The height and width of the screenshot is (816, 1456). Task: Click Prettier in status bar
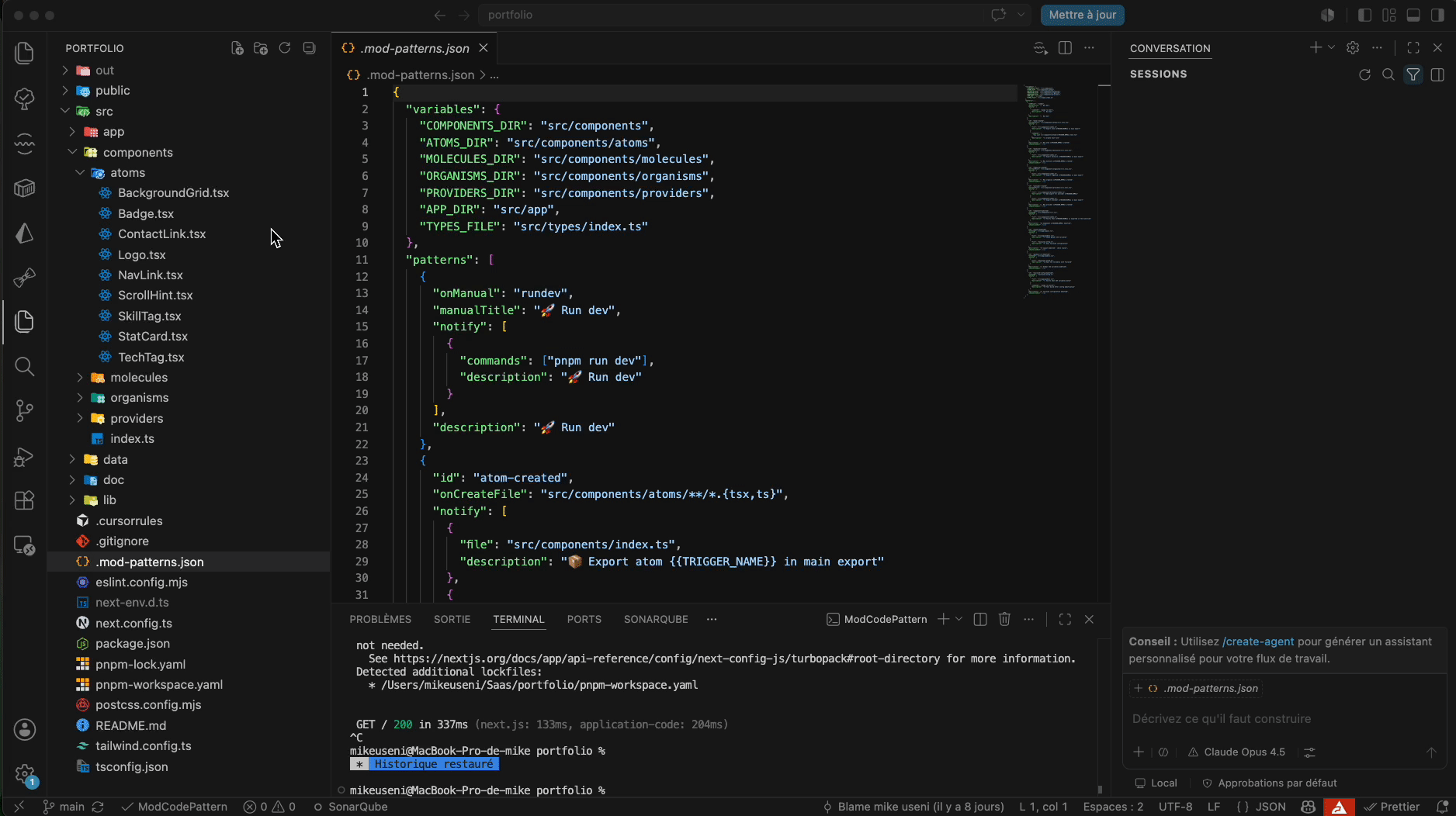click(1392, 807)
